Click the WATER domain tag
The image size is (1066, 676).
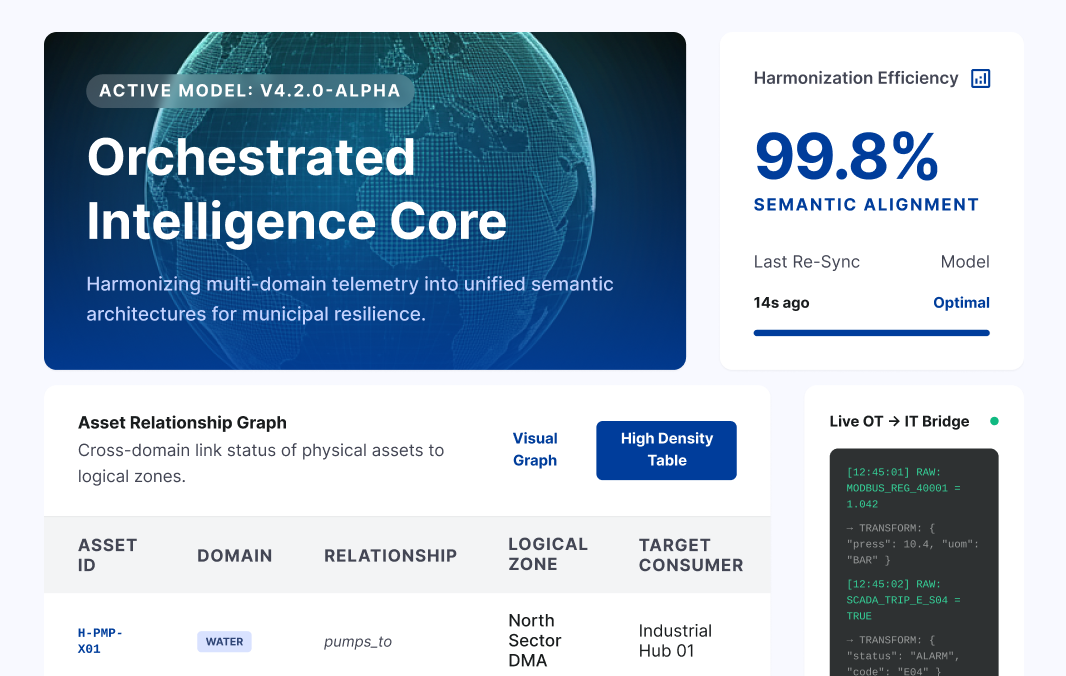pyautogui.click(x=224, y=642)
